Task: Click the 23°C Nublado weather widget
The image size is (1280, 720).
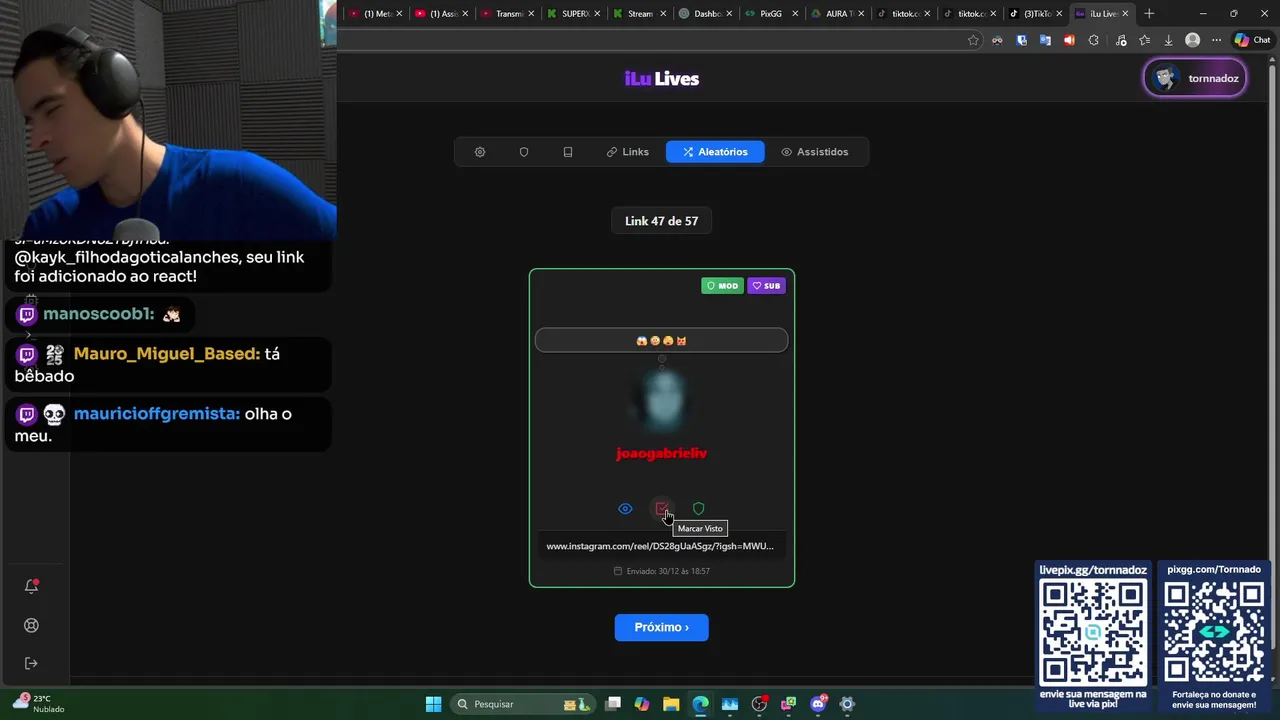Action: point(38,704)
